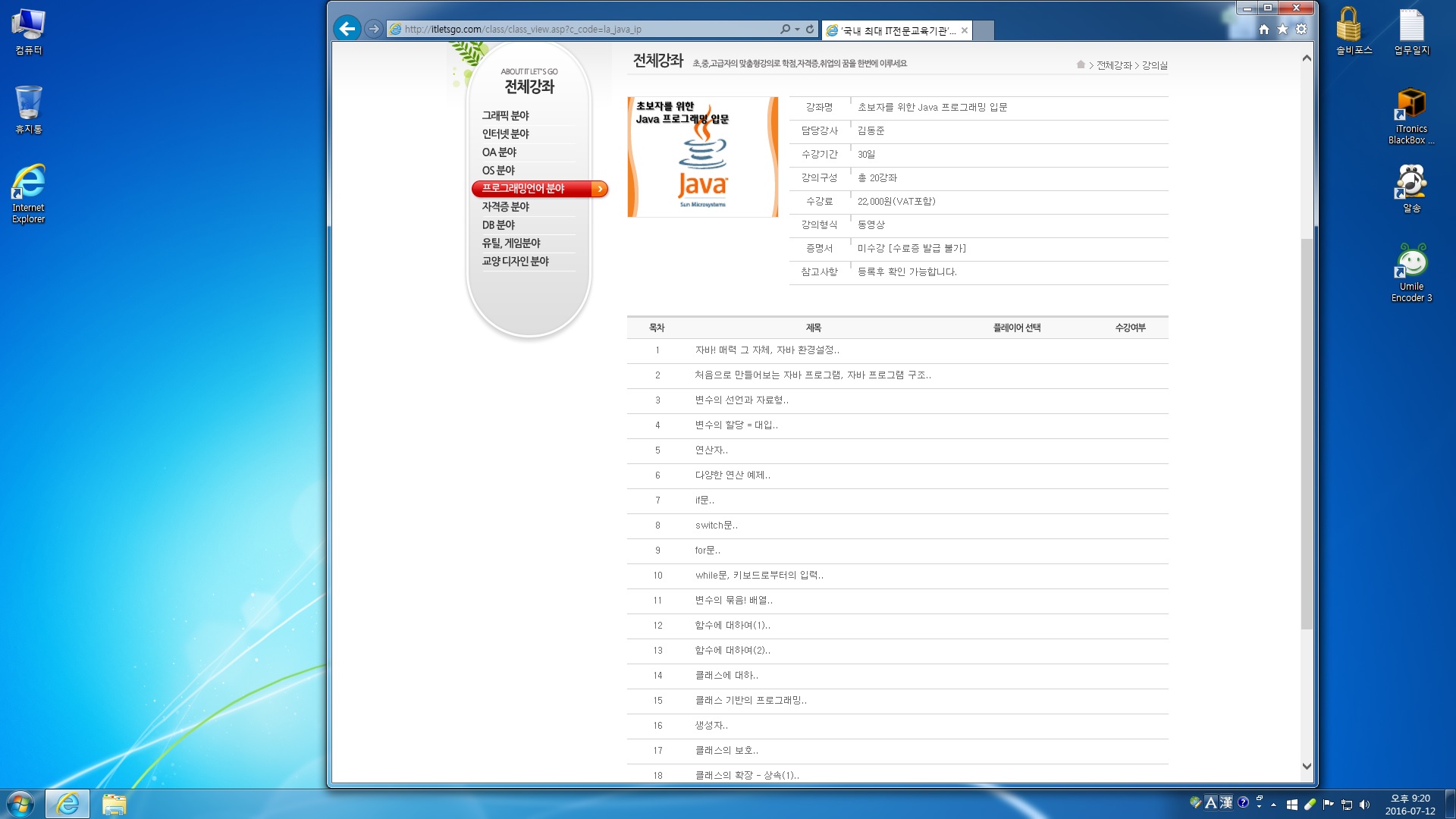Open lecture 4 변수의 할당 = 대입

pos(736,425)
